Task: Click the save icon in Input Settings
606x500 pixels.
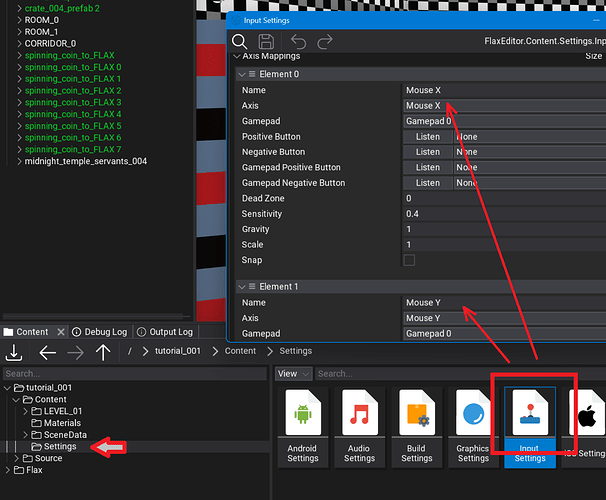Action: pyautogui.click(x=267, y=42)
